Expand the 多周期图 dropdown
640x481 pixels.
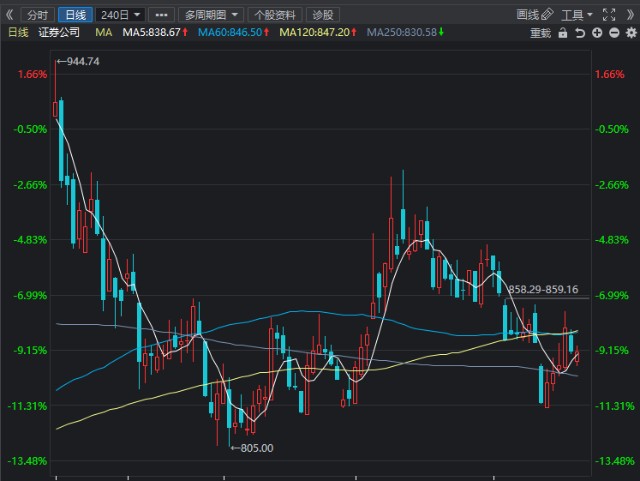click(x=212, y=15)
